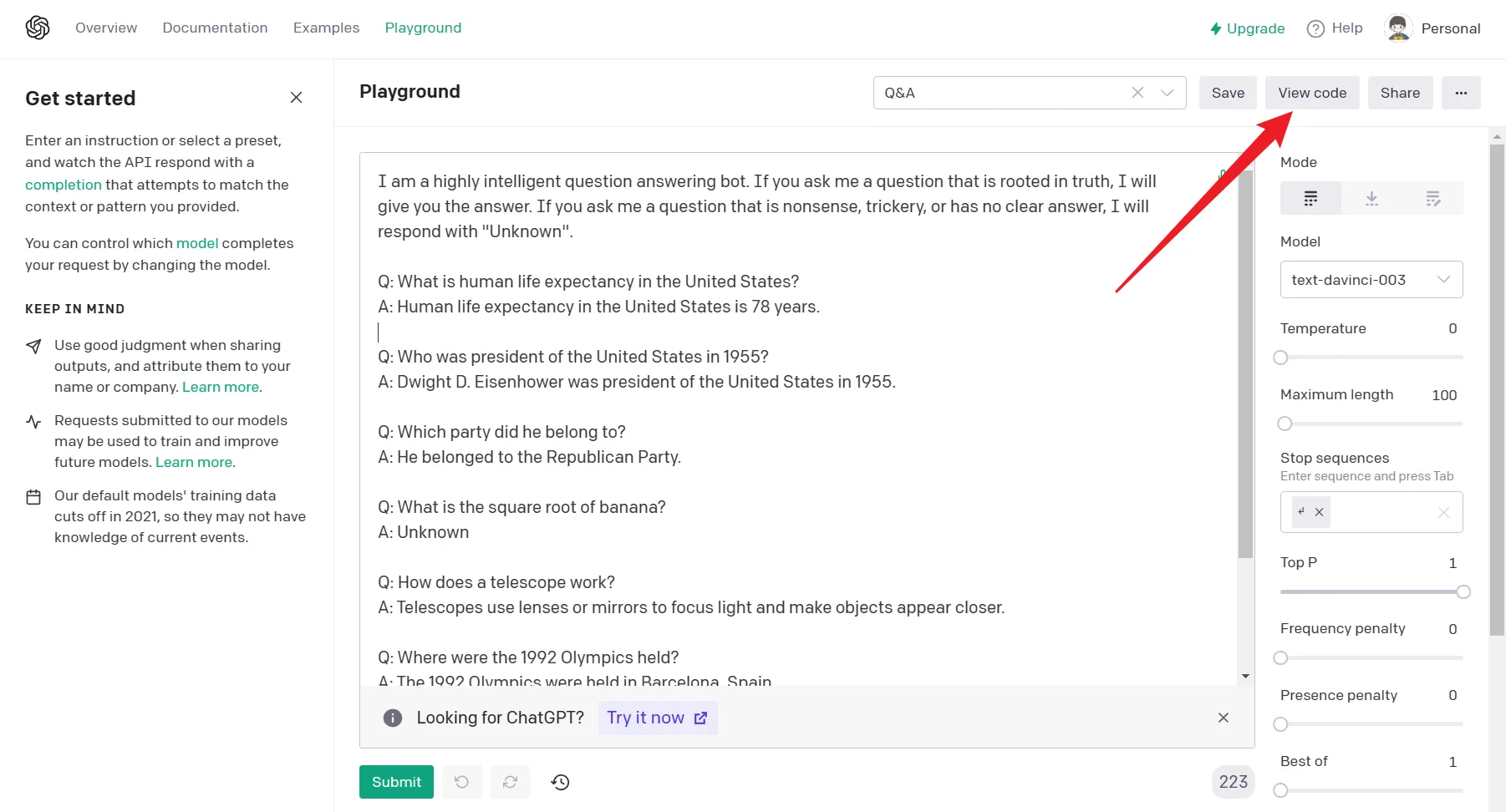Click the Maximum length slider handle
Viewport: 1506px width, 812px height.
coord(1285,424)
